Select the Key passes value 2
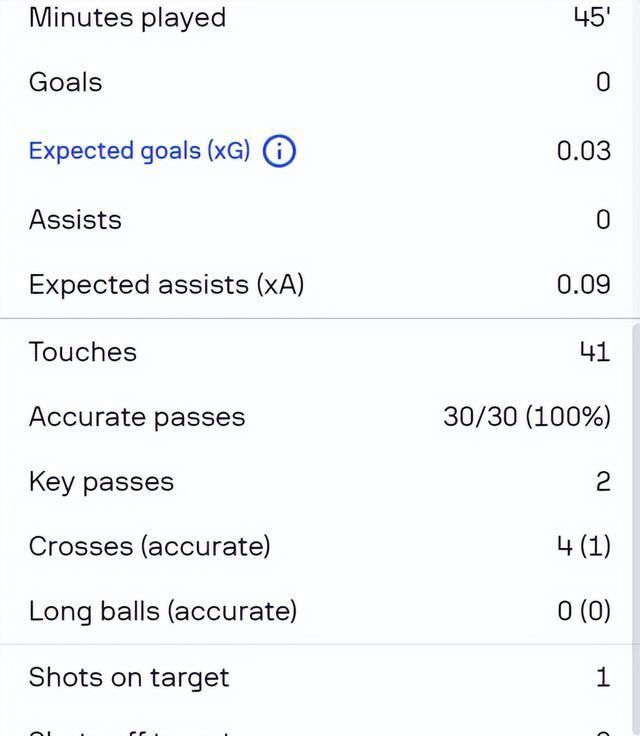640x736 pixels. pos(602,482)
